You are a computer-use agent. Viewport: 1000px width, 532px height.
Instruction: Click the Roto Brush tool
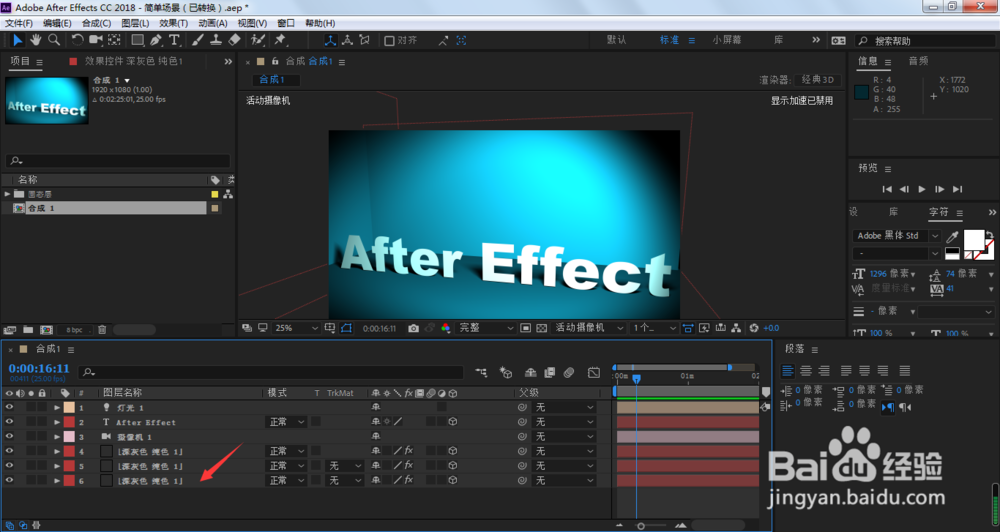click(258, 40)
